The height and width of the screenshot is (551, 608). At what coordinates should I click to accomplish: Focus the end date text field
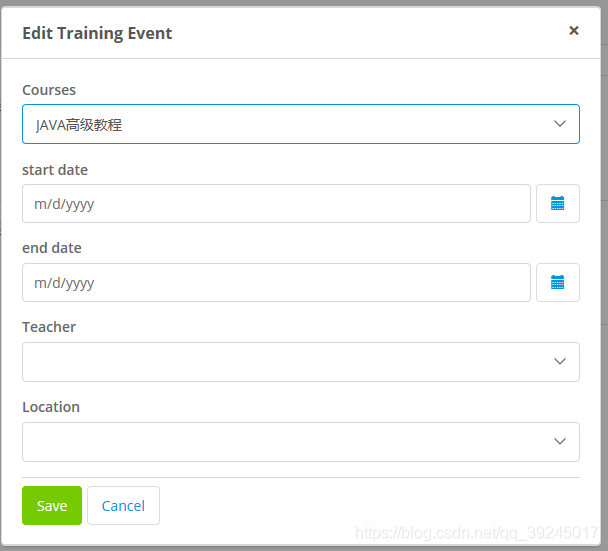tap(276, 282)
